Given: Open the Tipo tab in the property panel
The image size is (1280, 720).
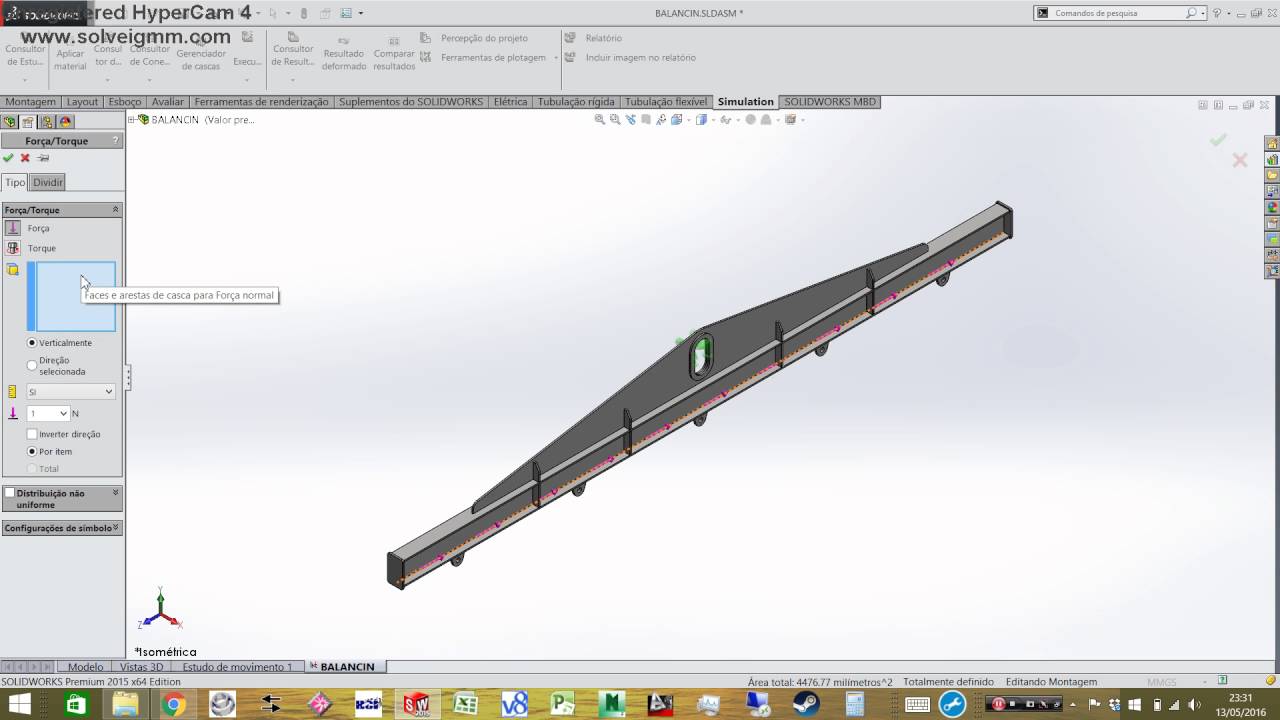Looking at the screenshot, I should [15, 182].
